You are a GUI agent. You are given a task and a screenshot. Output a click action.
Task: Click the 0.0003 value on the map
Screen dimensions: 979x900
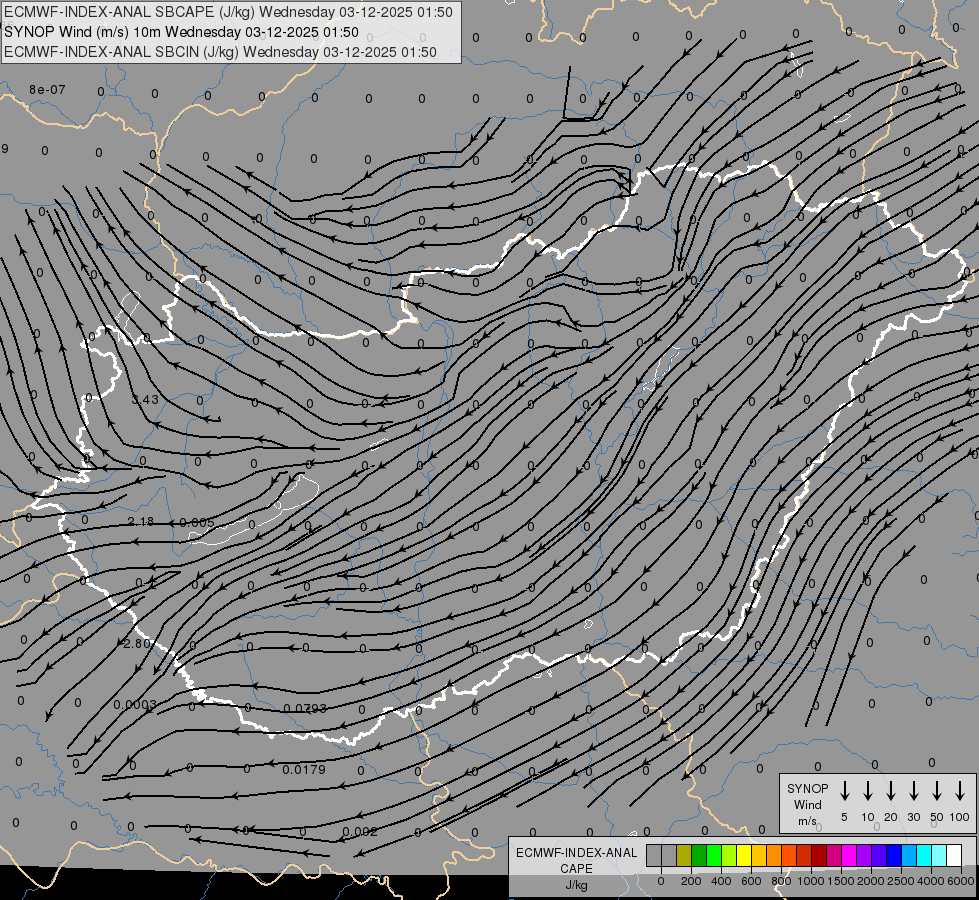(135, 705)
